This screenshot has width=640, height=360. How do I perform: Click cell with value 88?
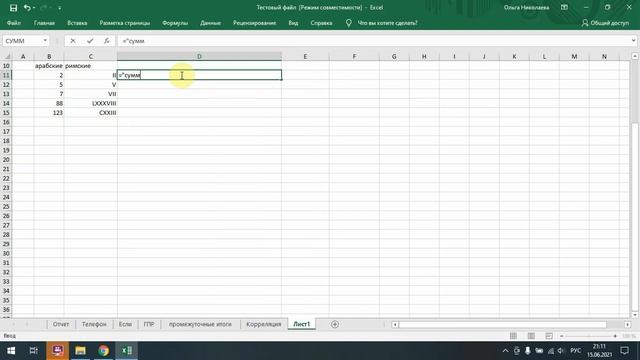pyautogui.click(x=49, y=103)
